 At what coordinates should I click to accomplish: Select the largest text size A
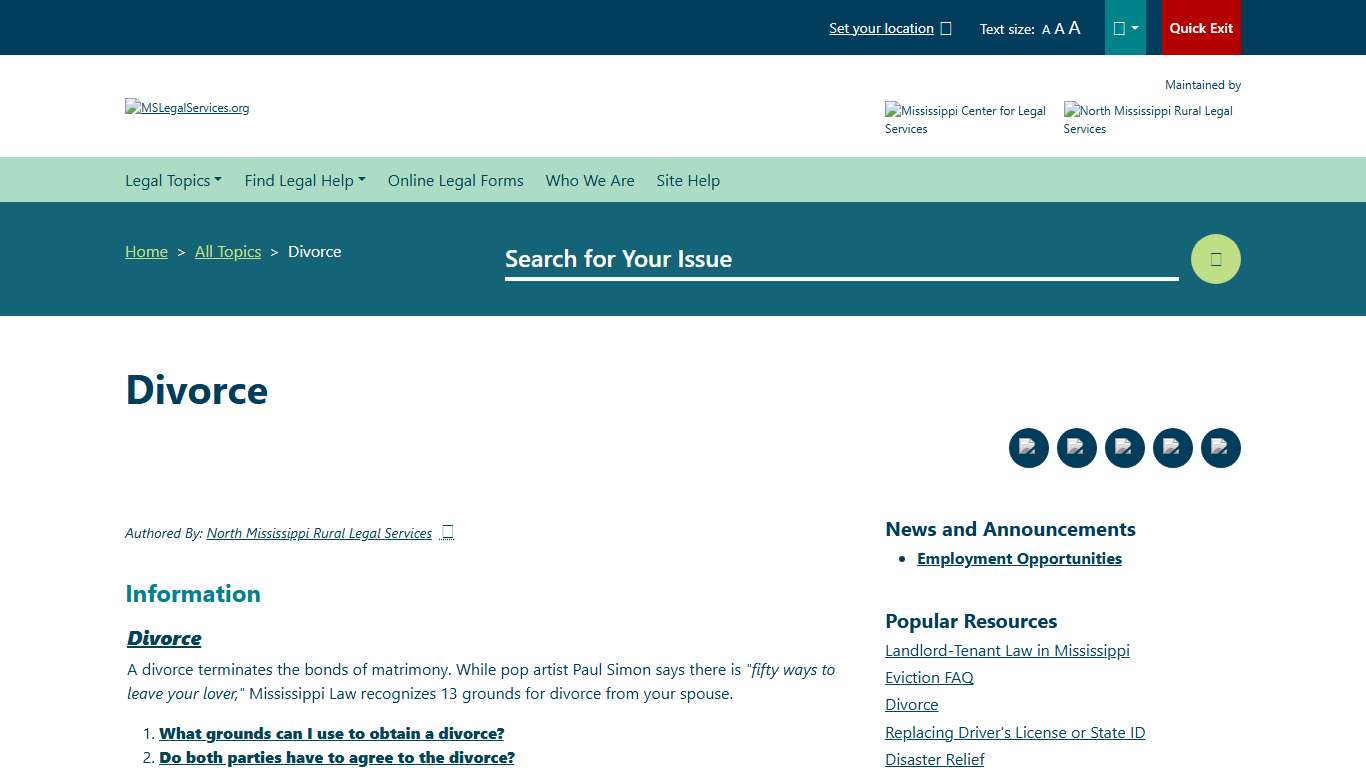point(1074,28)
